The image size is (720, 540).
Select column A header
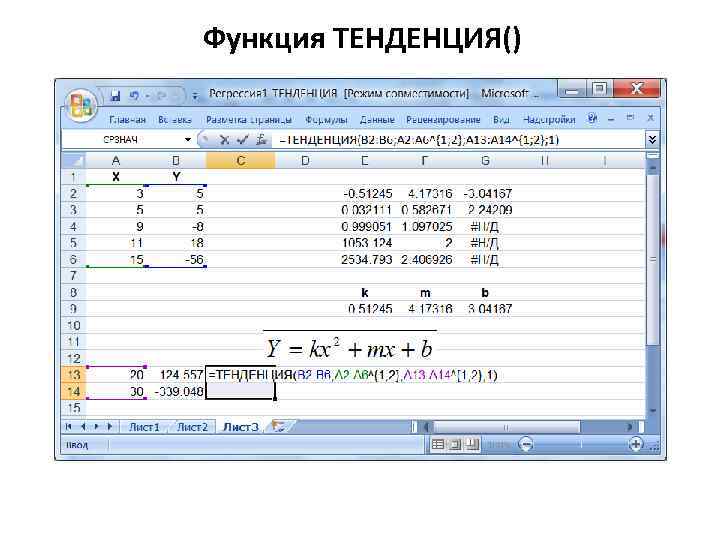pos(116,161)
